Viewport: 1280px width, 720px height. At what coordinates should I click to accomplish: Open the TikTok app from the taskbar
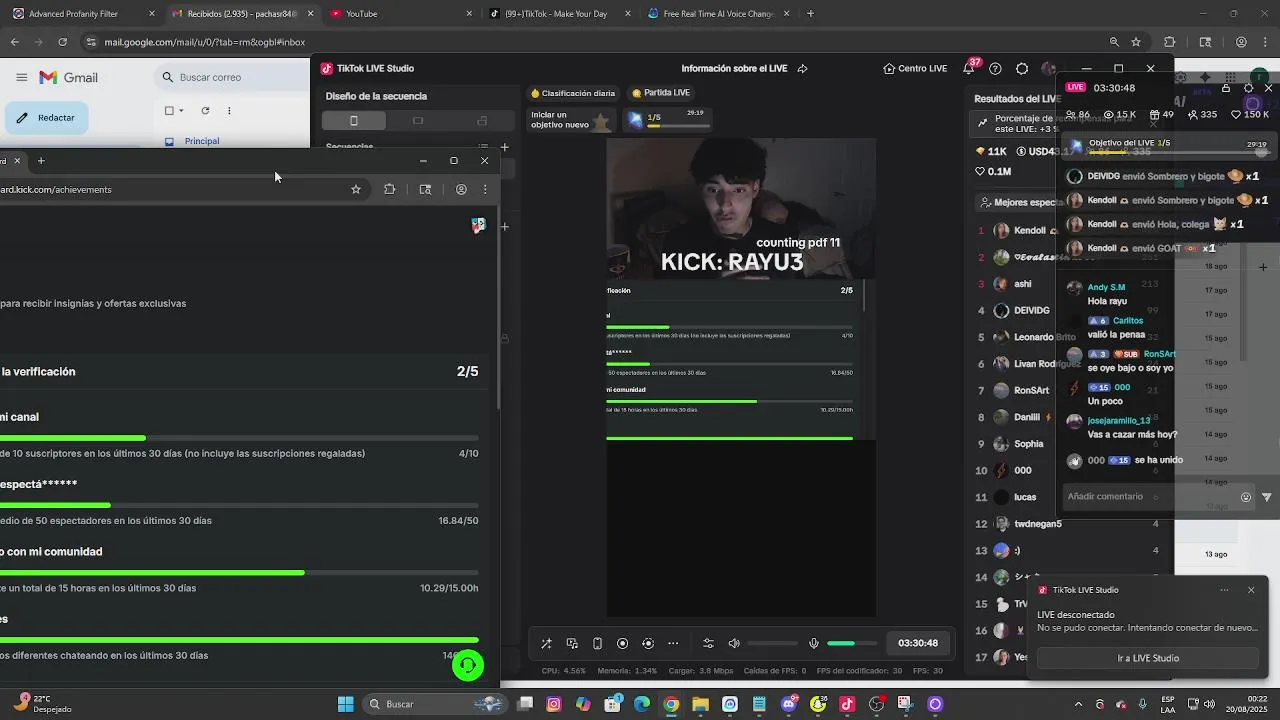point(847,704)
